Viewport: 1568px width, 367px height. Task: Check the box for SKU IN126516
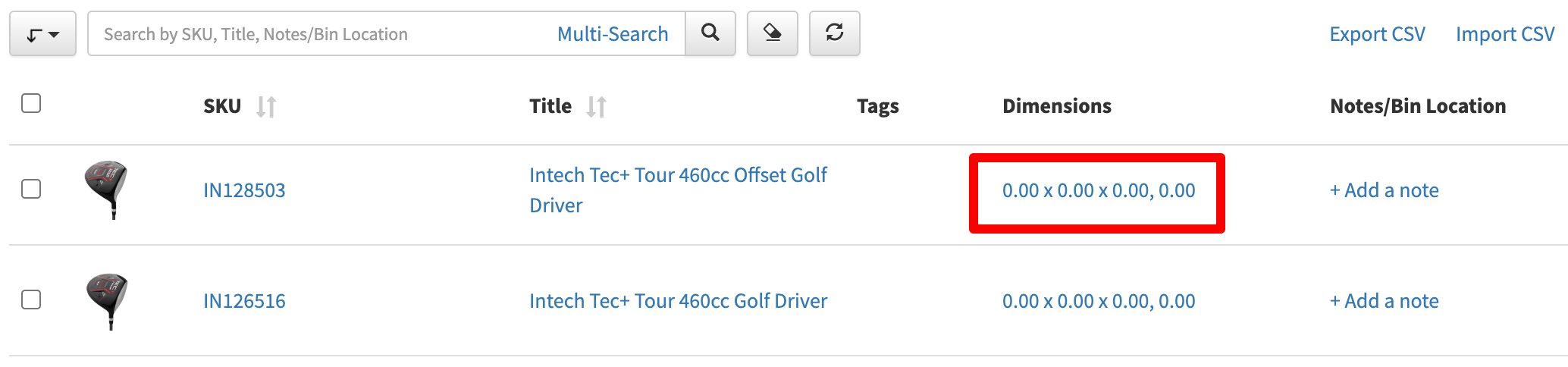[31, 300]
